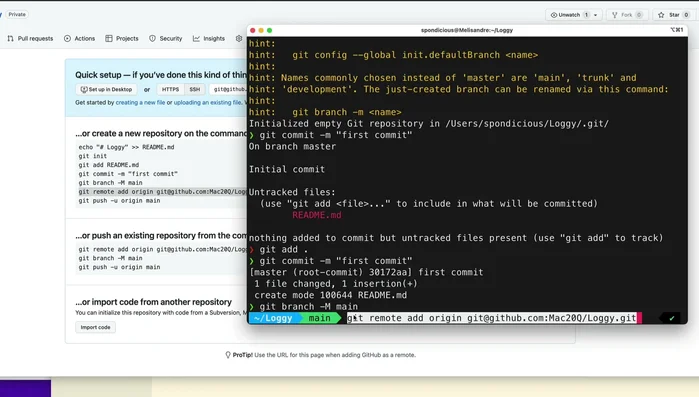The width and height of the screenshot is (699, 397).
Task: Select the HTTPS protocol option
Action: coord(170,90)
